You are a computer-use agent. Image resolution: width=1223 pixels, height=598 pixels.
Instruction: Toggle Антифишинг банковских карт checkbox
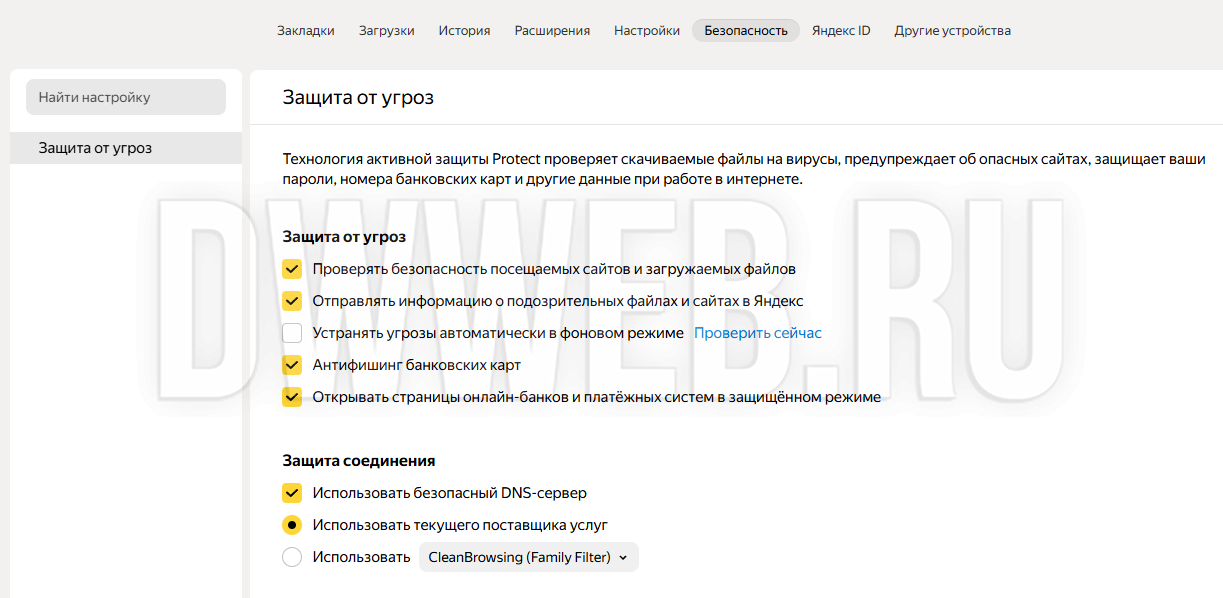(x=292, y=365)
